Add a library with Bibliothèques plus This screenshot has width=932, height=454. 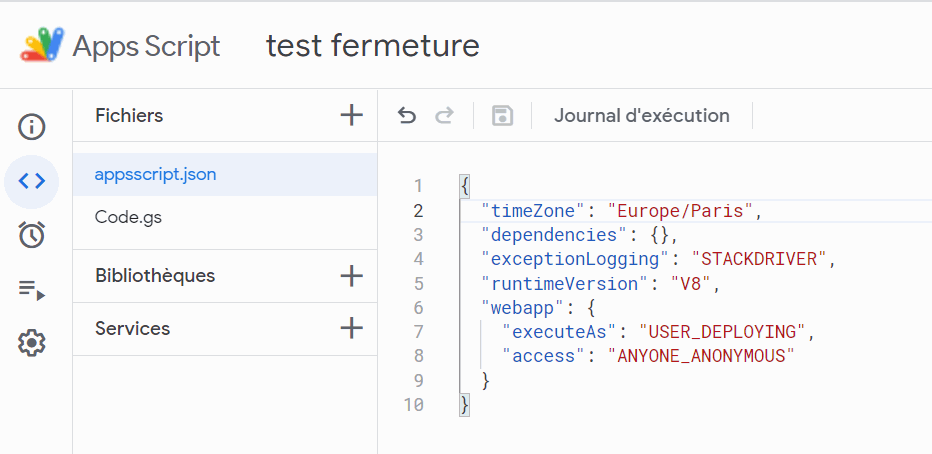[x=351, y=276]
